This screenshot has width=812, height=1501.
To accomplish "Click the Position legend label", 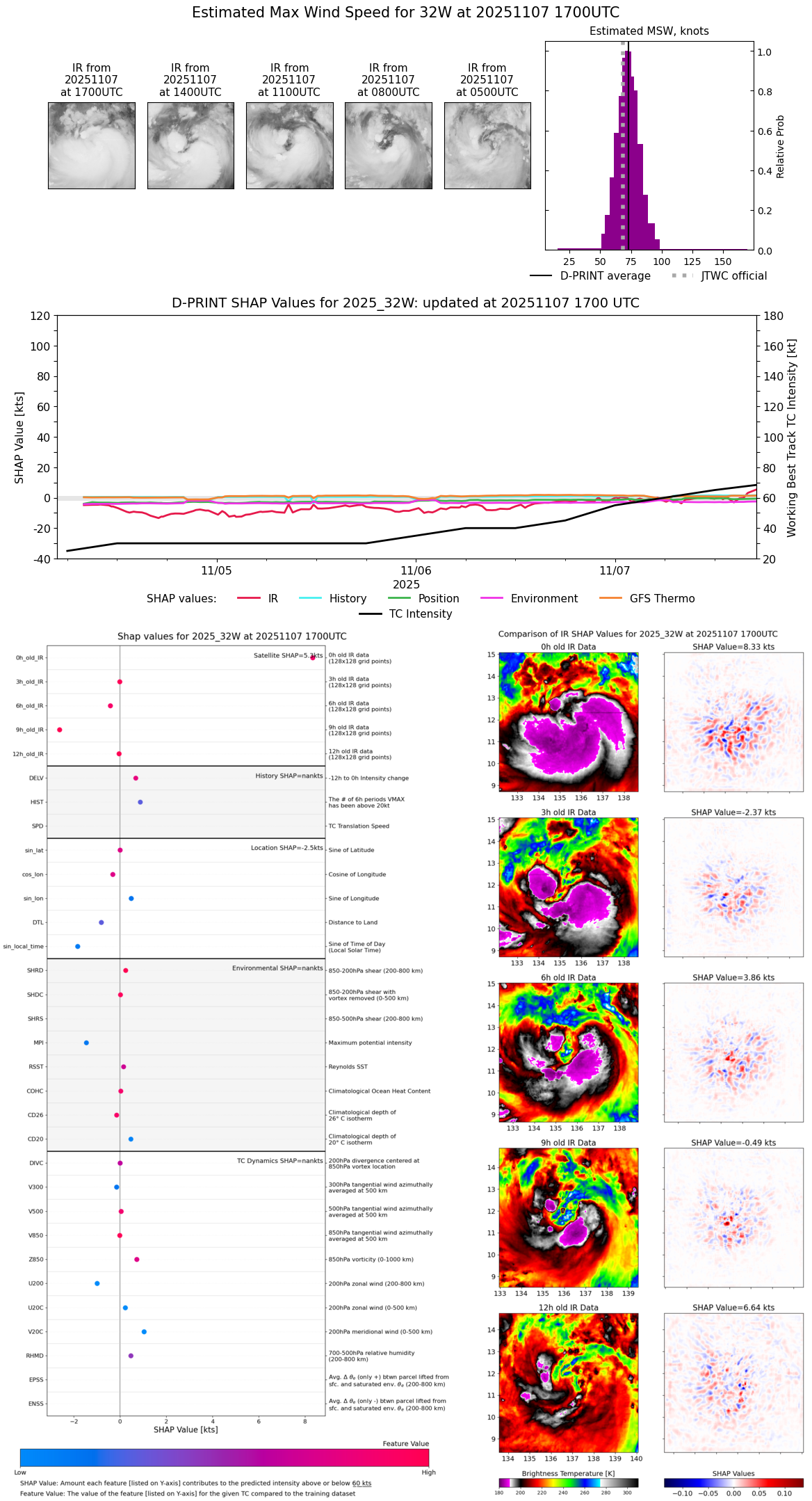I will (x=439, y=599).
